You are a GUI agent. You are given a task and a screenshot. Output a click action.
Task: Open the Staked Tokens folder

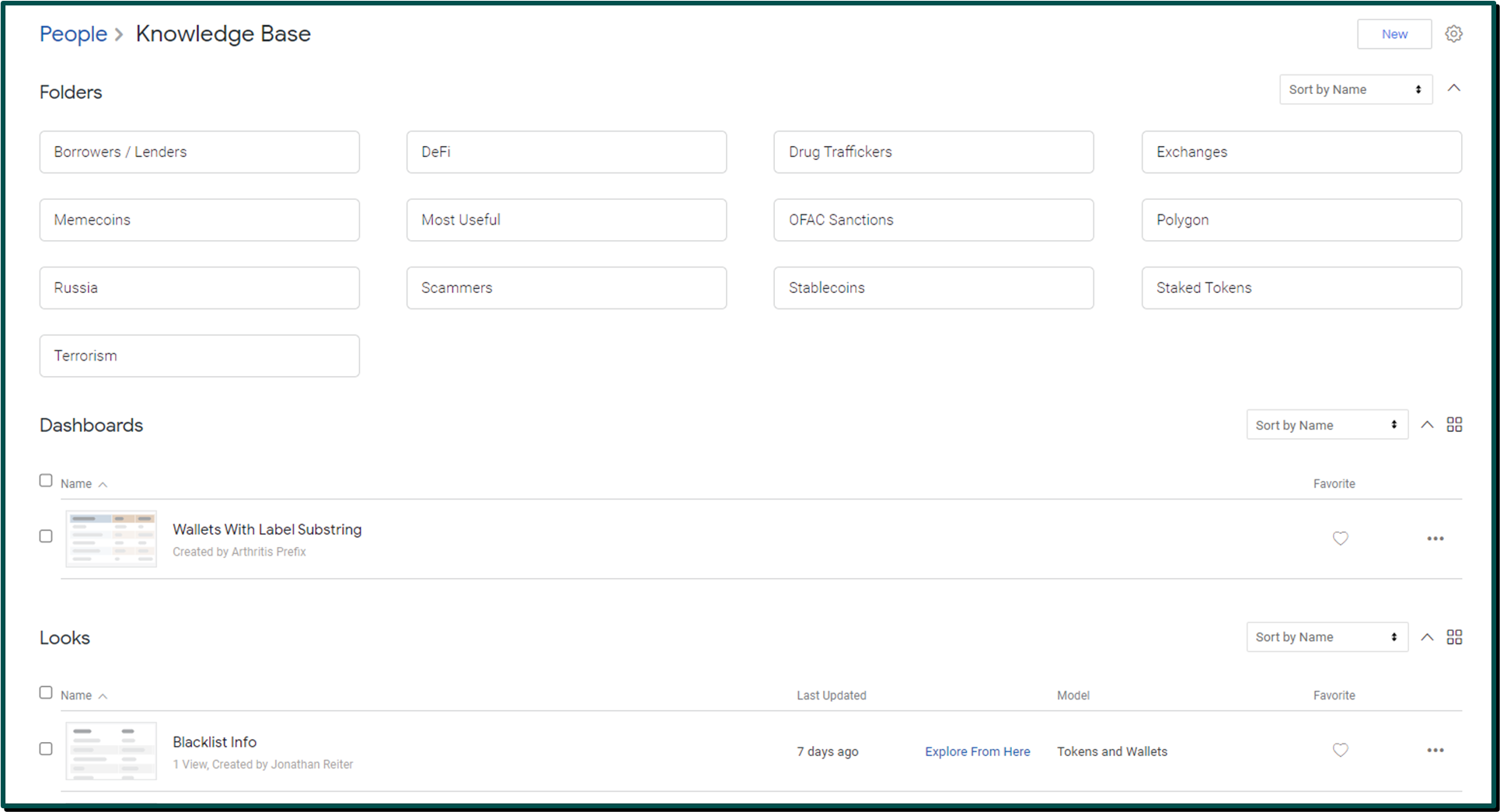[1301, 288]
